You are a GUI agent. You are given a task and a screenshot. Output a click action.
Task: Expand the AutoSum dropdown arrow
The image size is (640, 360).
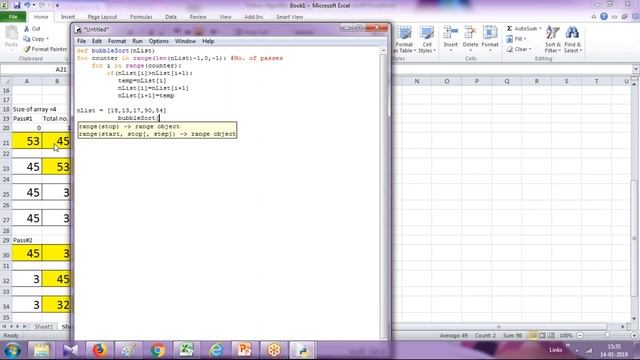point(540,29)
